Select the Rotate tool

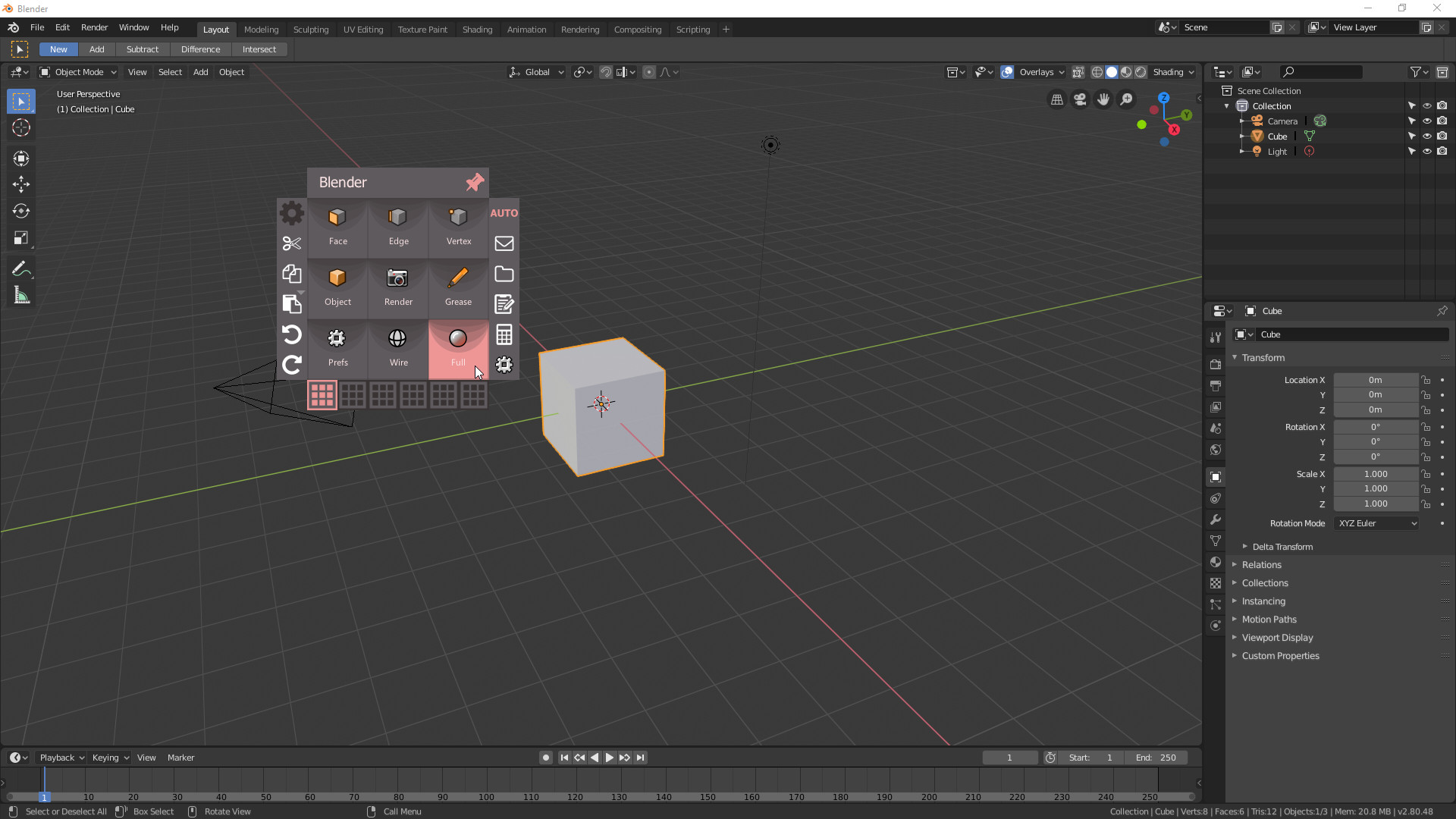click(20, 211)
